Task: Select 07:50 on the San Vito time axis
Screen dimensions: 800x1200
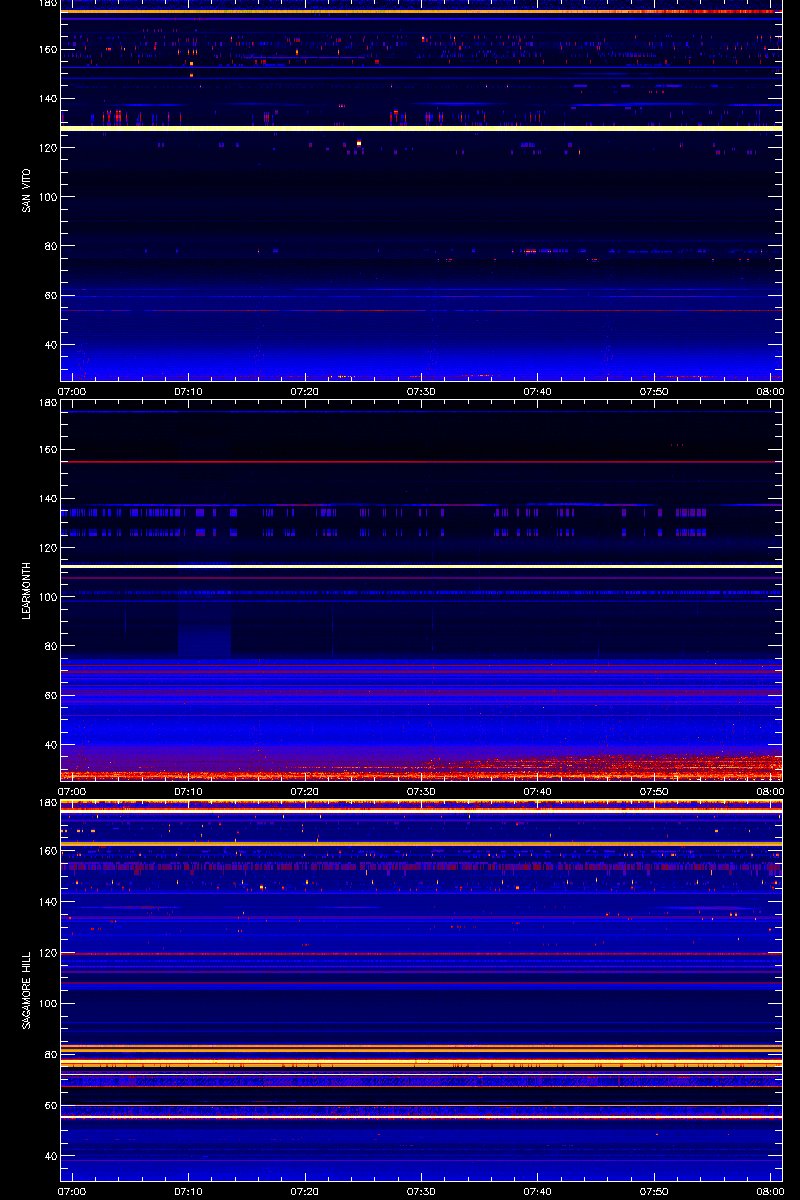Action: (x=654, y=391)
